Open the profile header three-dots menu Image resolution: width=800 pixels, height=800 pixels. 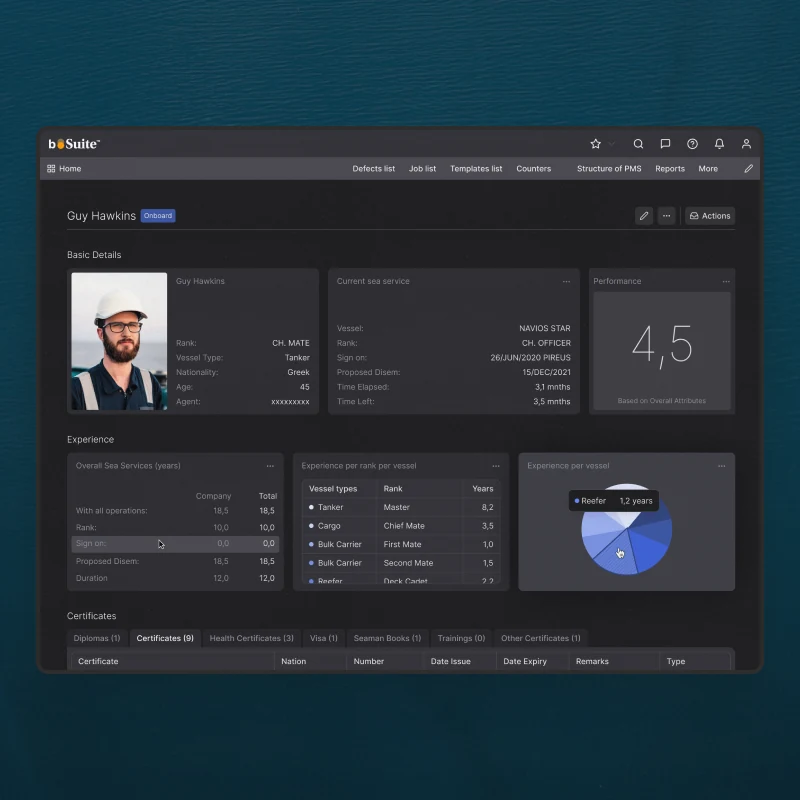point(666,216)
